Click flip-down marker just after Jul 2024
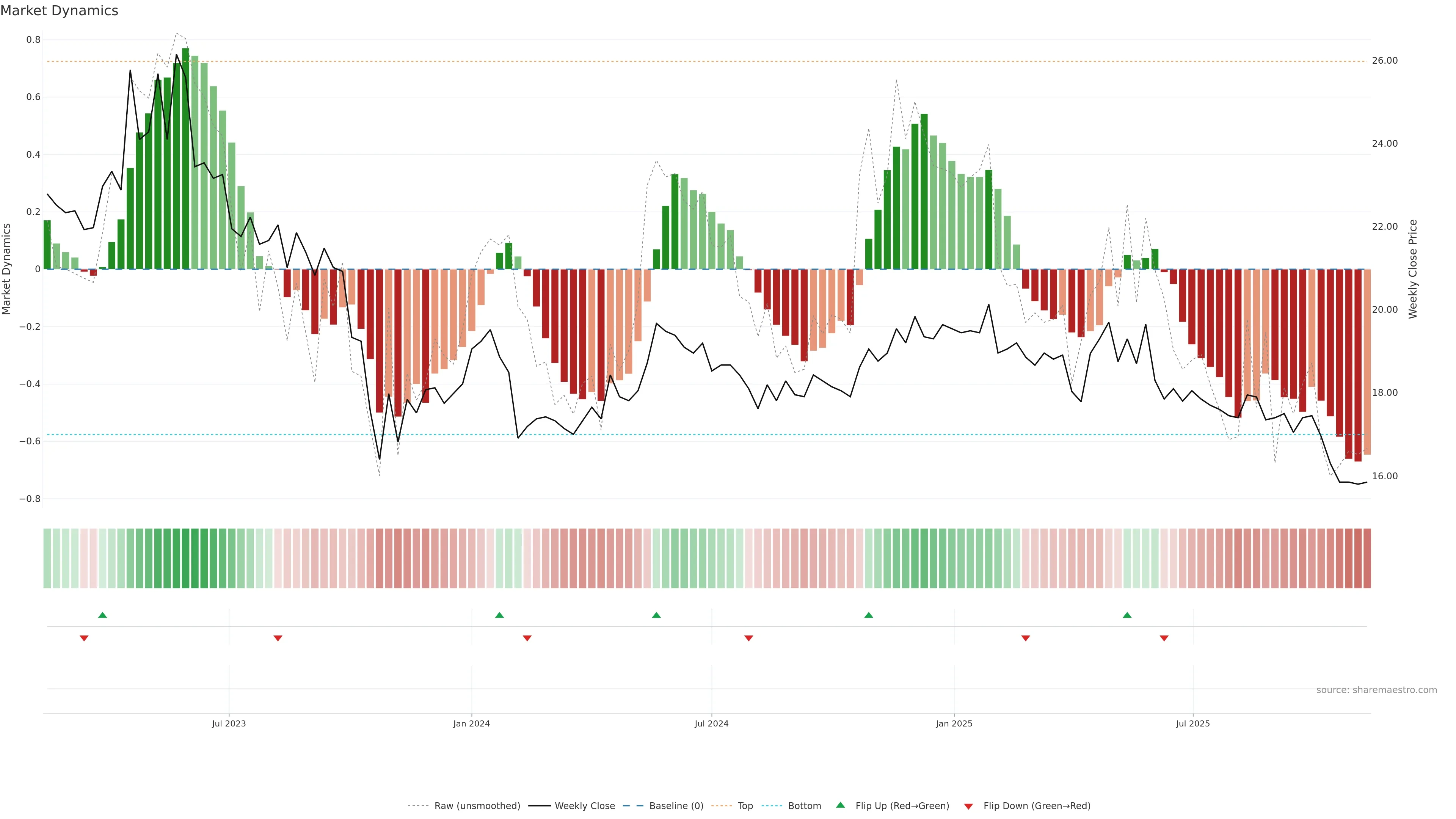The image size is (1456, 819). pos(749,638)
